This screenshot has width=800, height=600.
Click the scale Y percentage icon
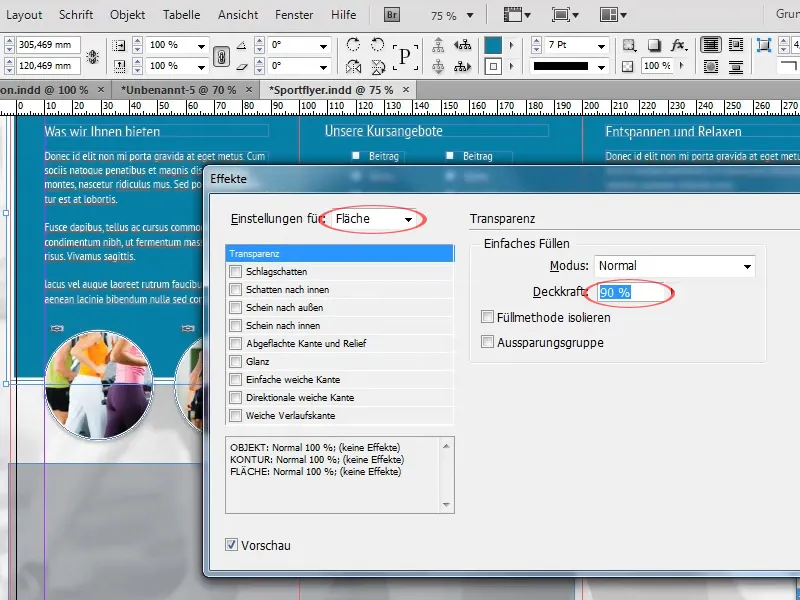click(x=118, y=66)
